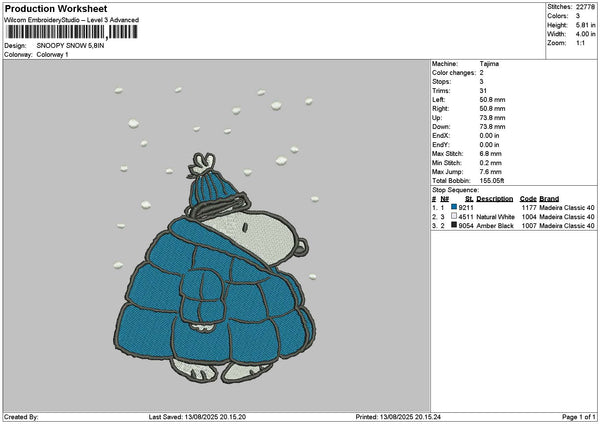
Task: Click the 'Stop Sequence:' heading
Action: [x=455, y=190]
